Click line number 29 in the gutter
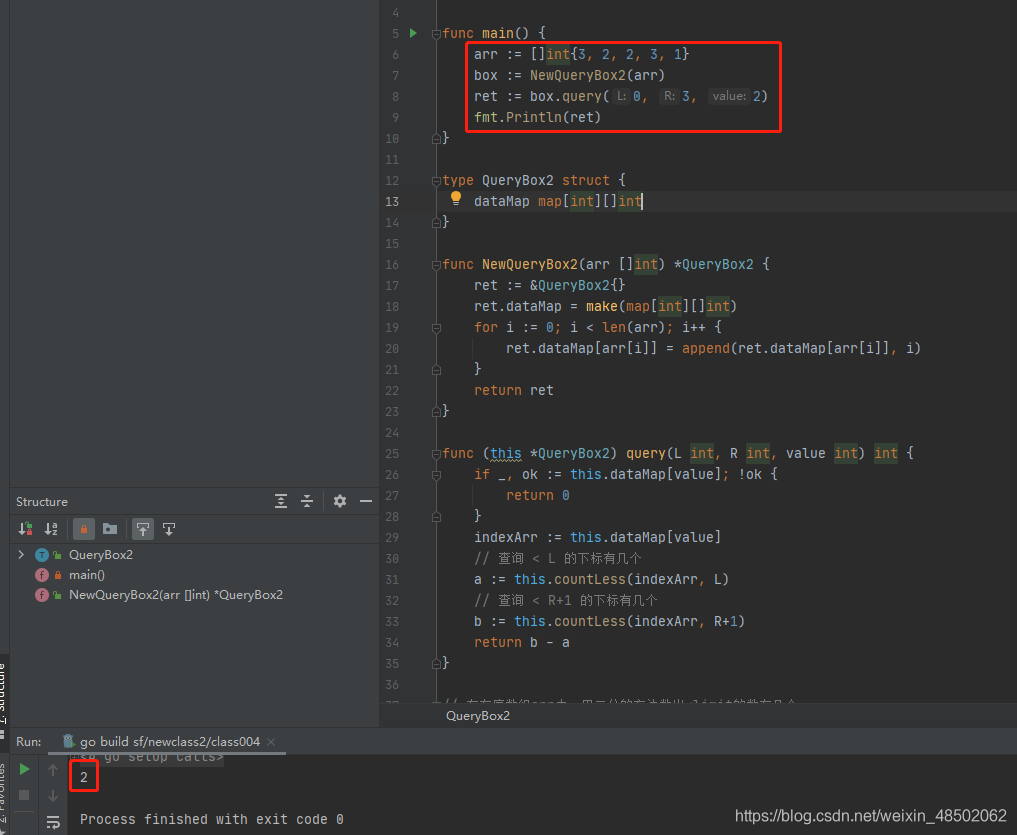 pyautogui.click(x=392, y=537)
